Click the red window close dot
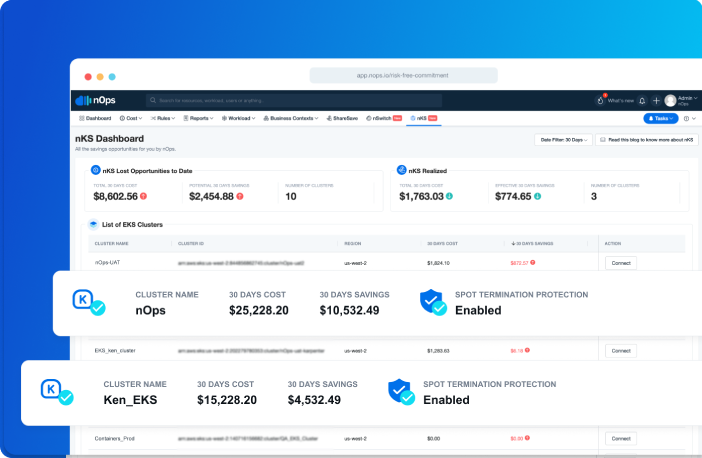 88,77
